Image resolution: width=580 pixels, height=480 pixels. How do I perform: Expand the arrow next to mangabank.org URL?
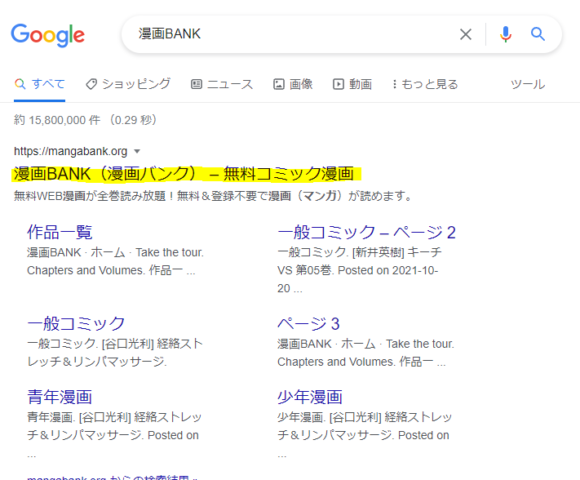137,151
